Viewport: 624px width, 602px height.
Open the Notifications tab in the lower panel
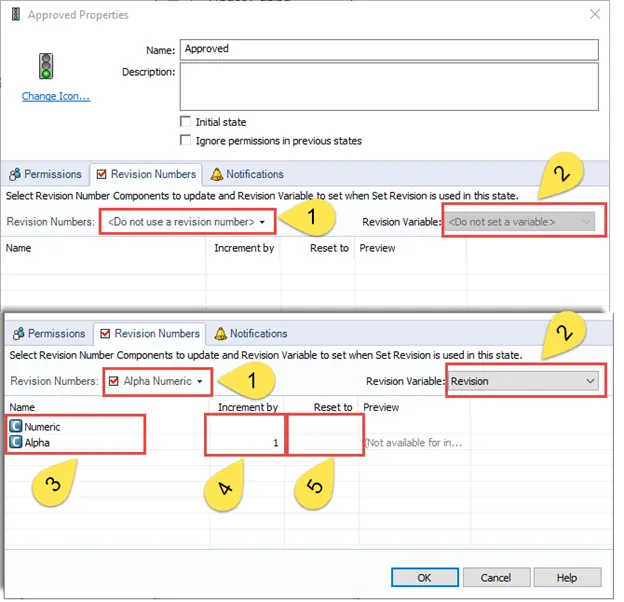(x=251, y=334)
